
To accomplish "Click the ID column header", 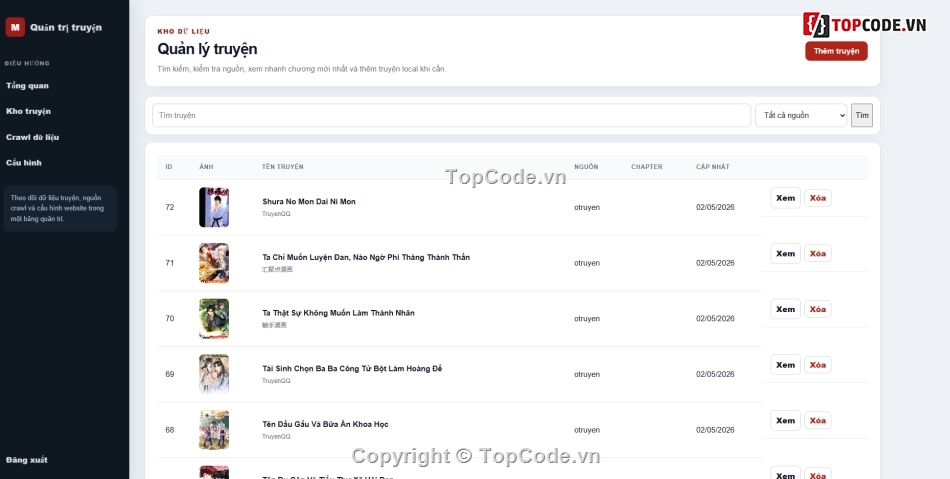I will coord(168,167).
